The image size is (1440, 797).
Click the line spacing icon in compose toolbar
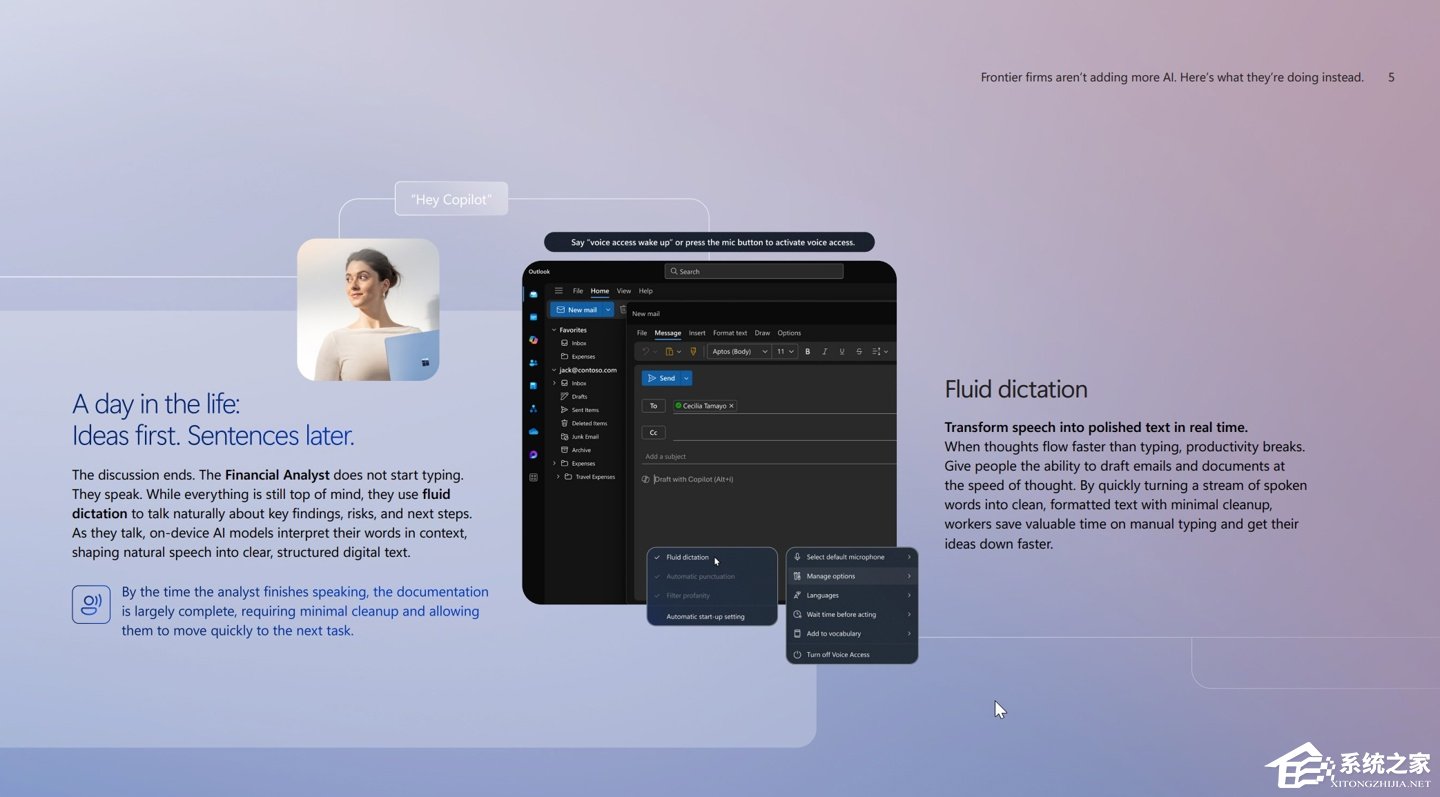click(x=876, y=351)
